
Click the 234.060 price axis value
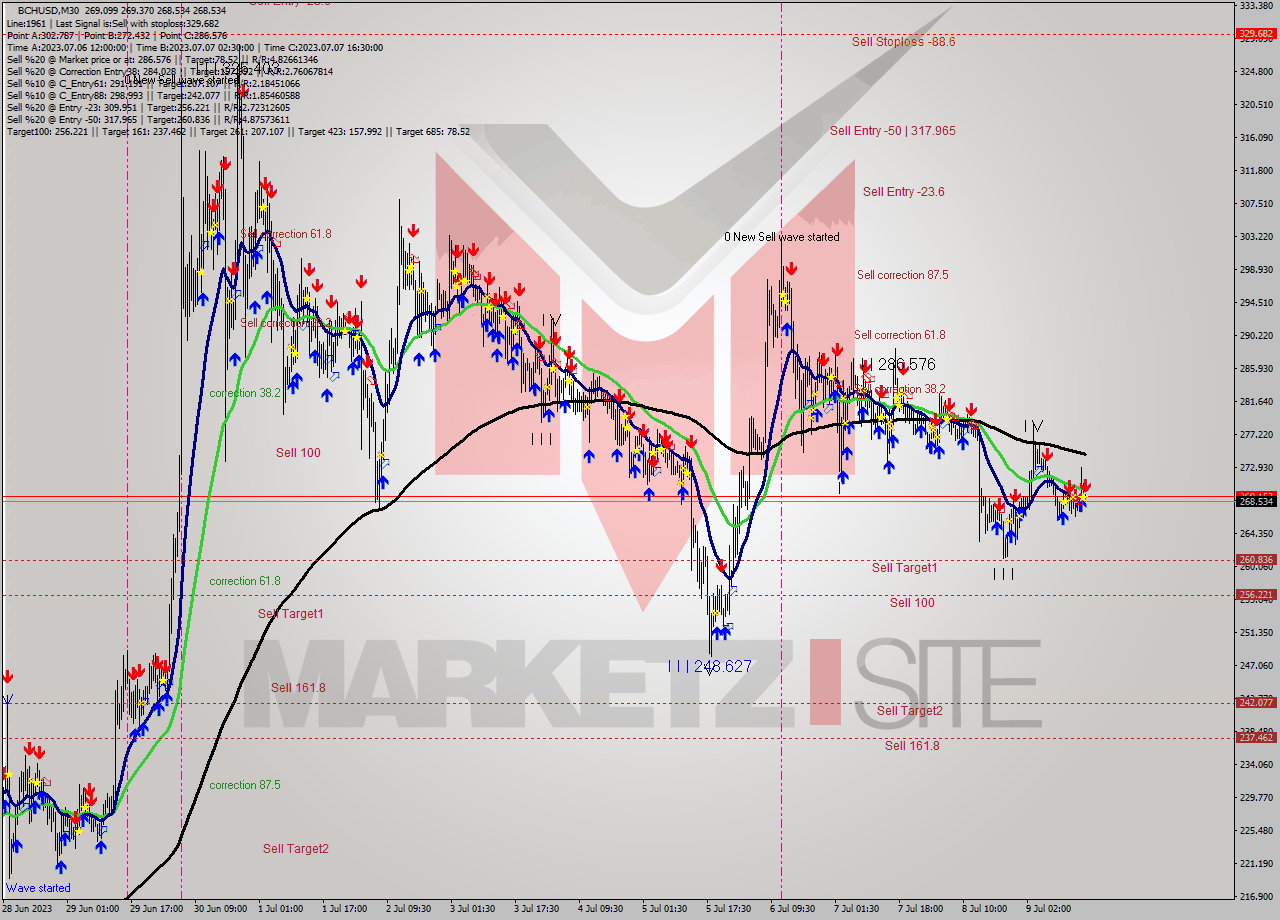(x=1256, y=765)
